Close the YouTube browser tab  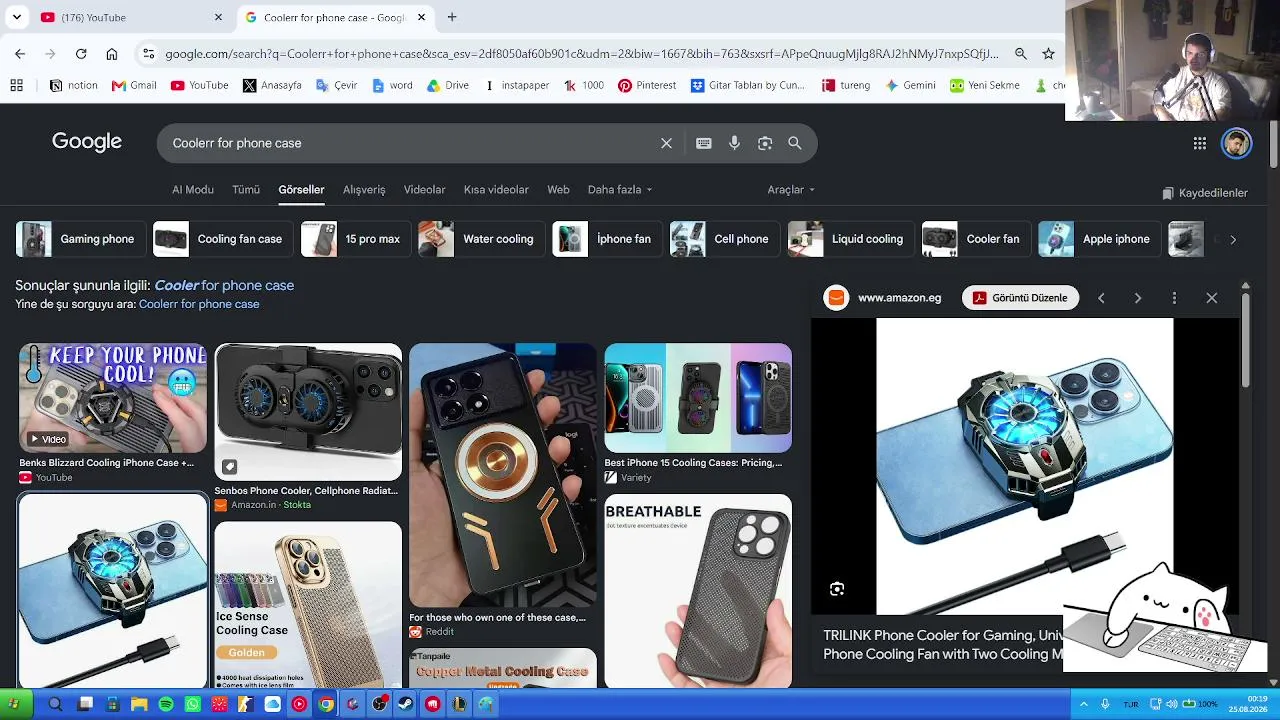click(x=219, y=17)
